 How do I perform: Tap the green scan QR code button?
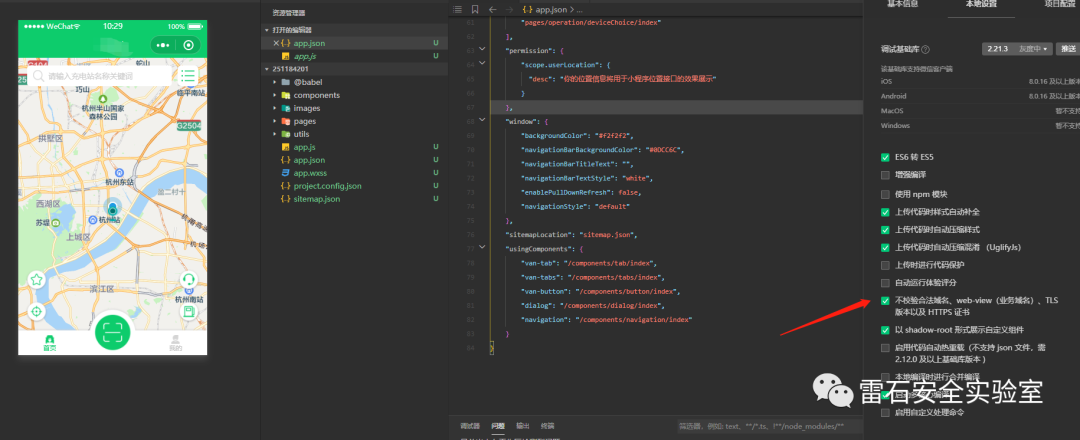click(x=112, y=332)
